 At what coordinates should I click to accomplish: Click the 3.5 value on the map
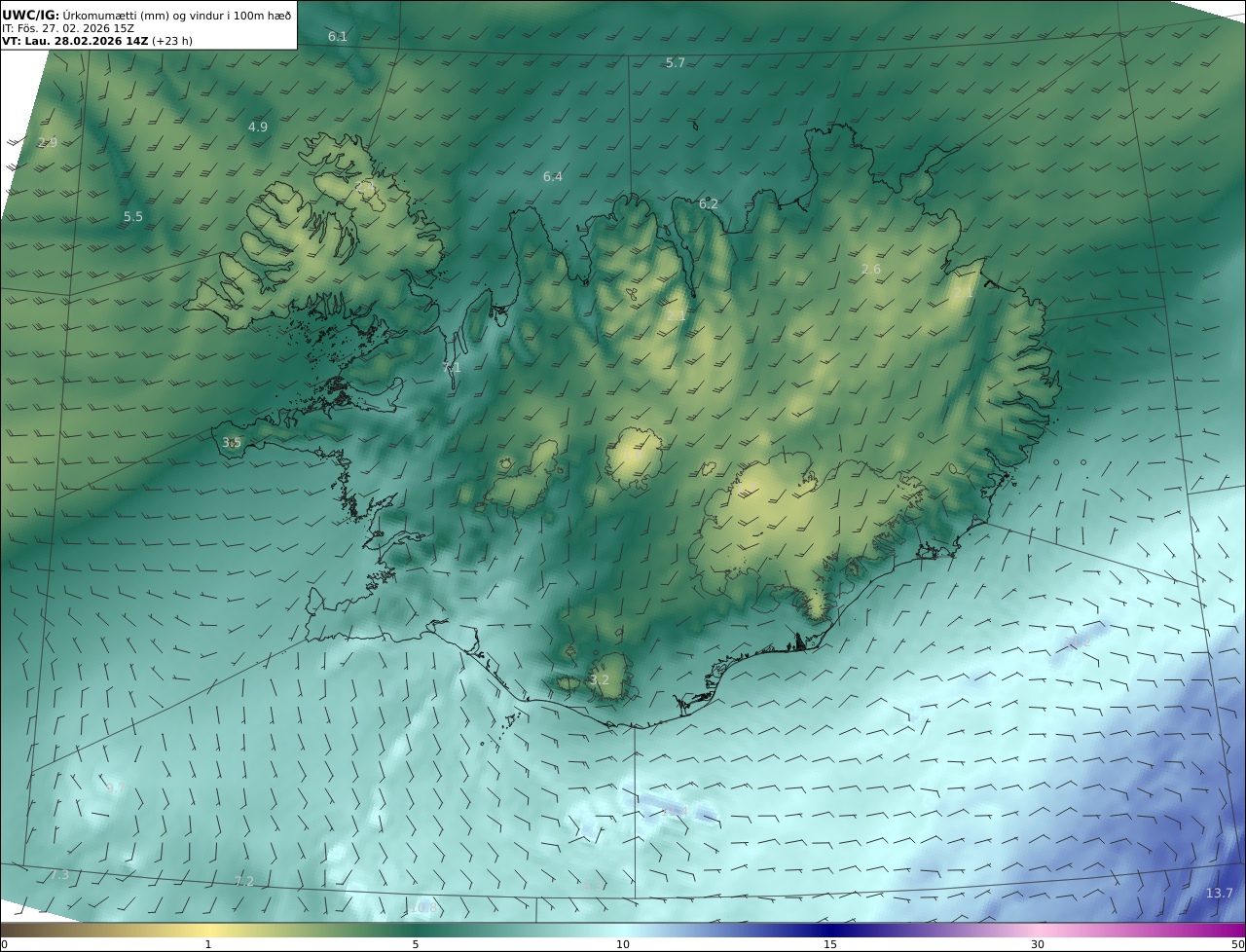pyautogui.click(x=232, y=442)
